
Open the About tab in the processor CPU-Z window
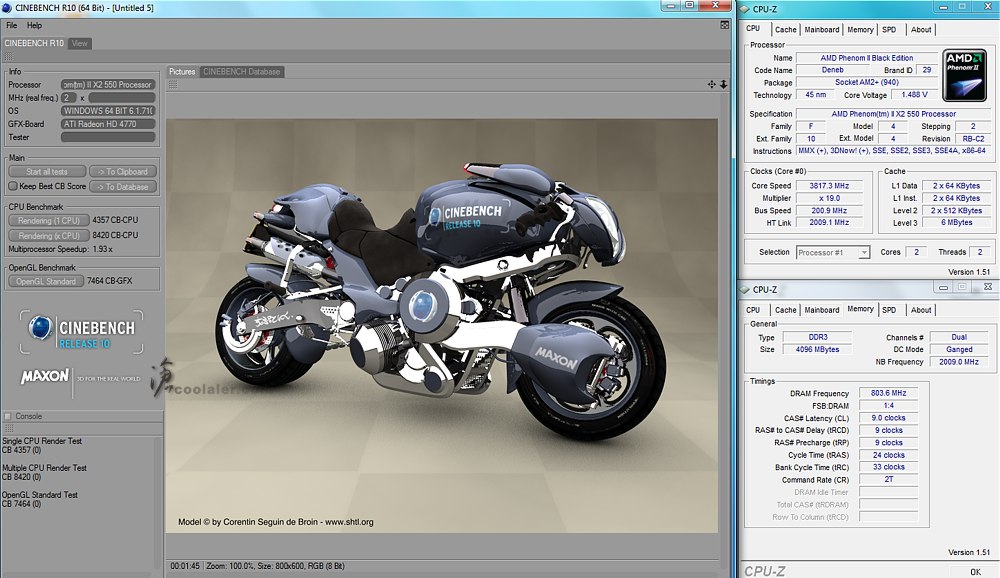(921, 29)
